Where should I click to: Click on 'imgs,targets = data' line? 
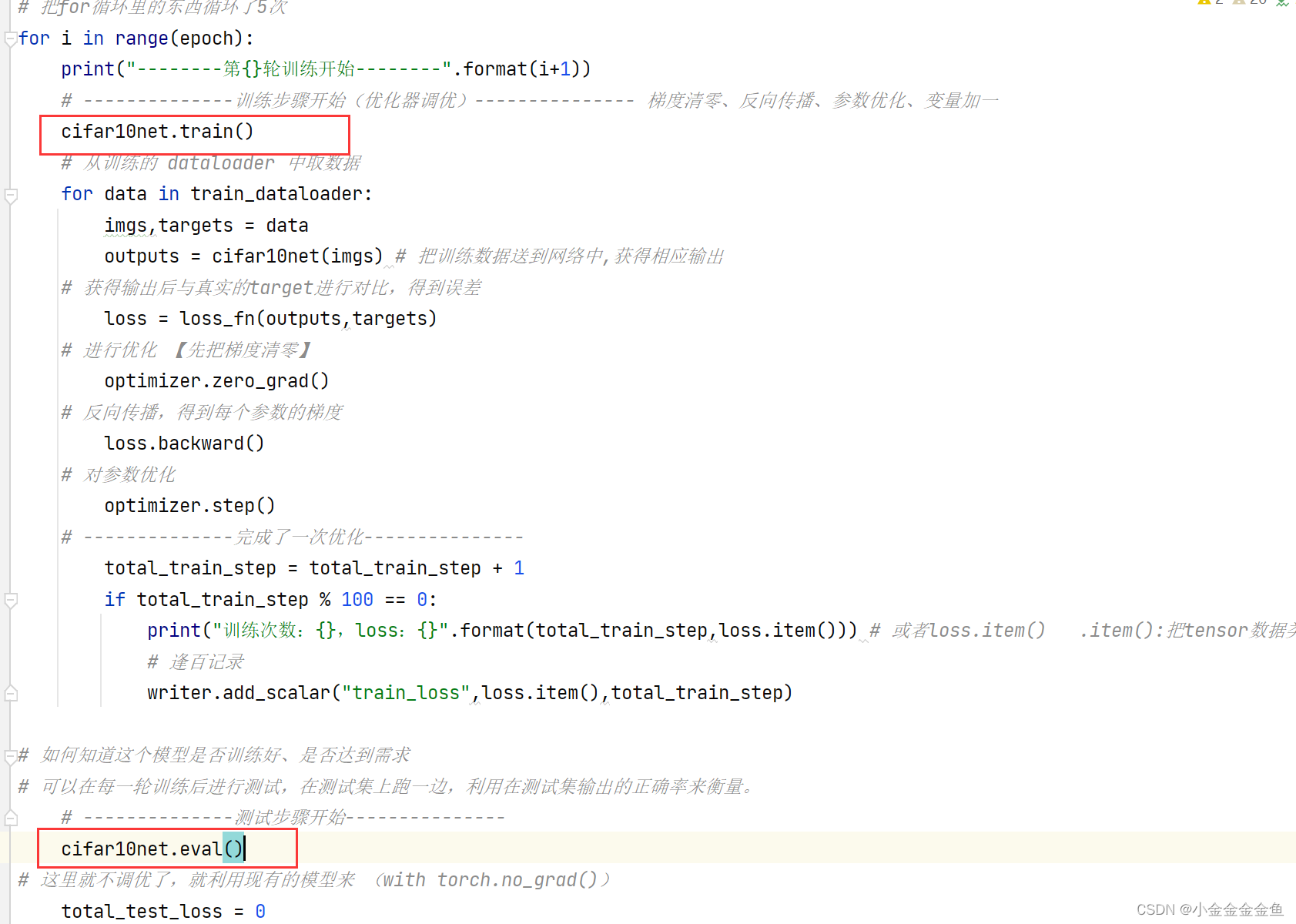(206, 226)
